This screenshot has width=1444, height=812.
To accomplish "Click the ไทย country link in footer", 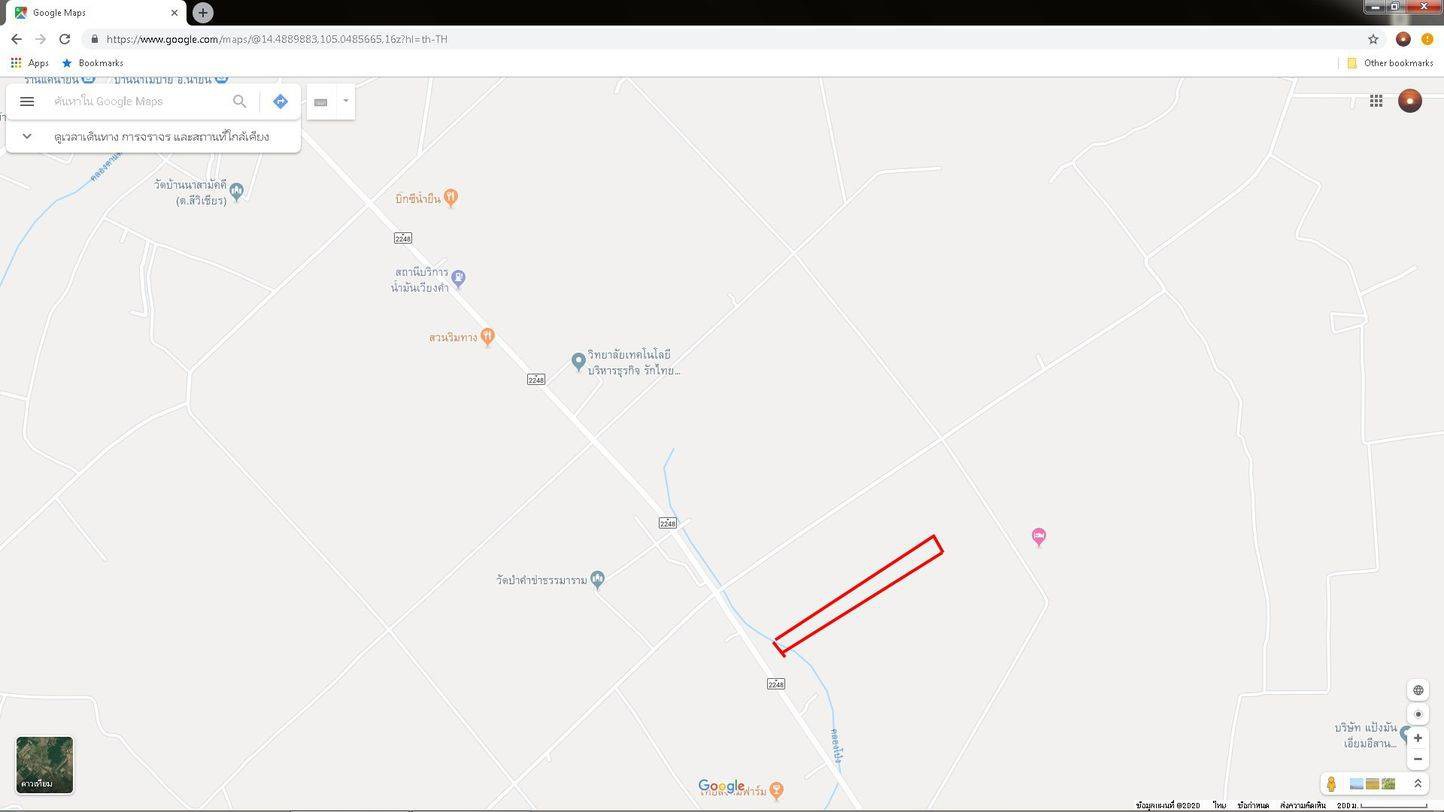I will tap(1219, 805).
